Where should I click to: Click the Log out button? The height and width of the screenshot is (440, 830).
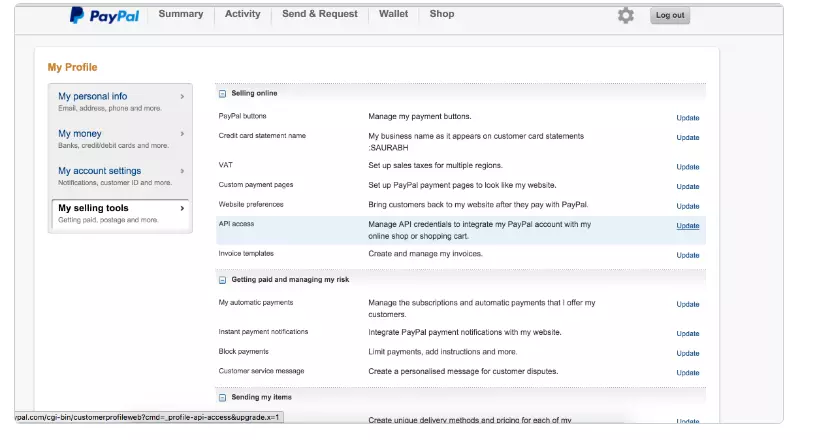670,15
